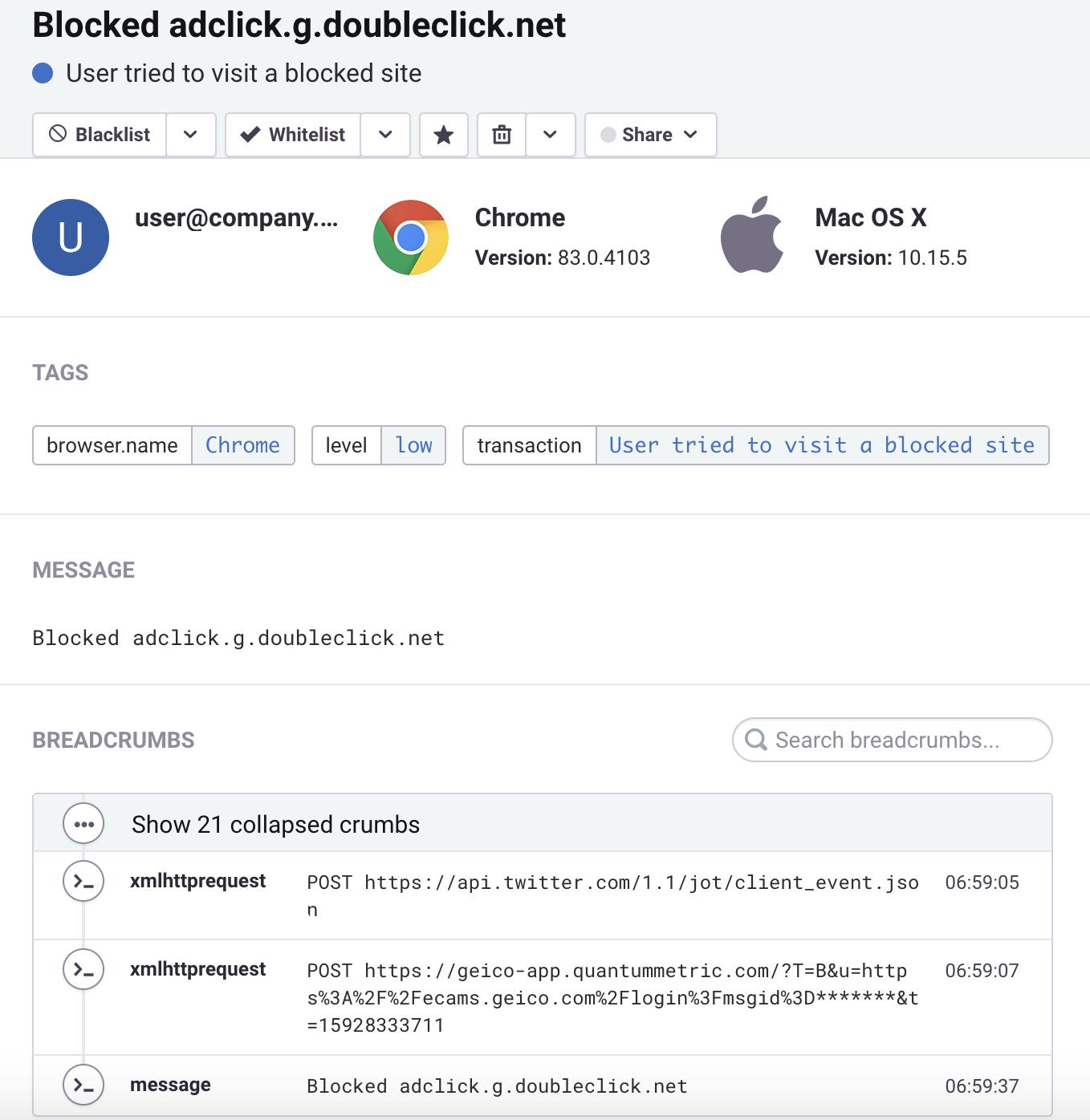Screen dimensions: 1090x1120
Task: Open the Share dropdown
Action: point(650,135)
